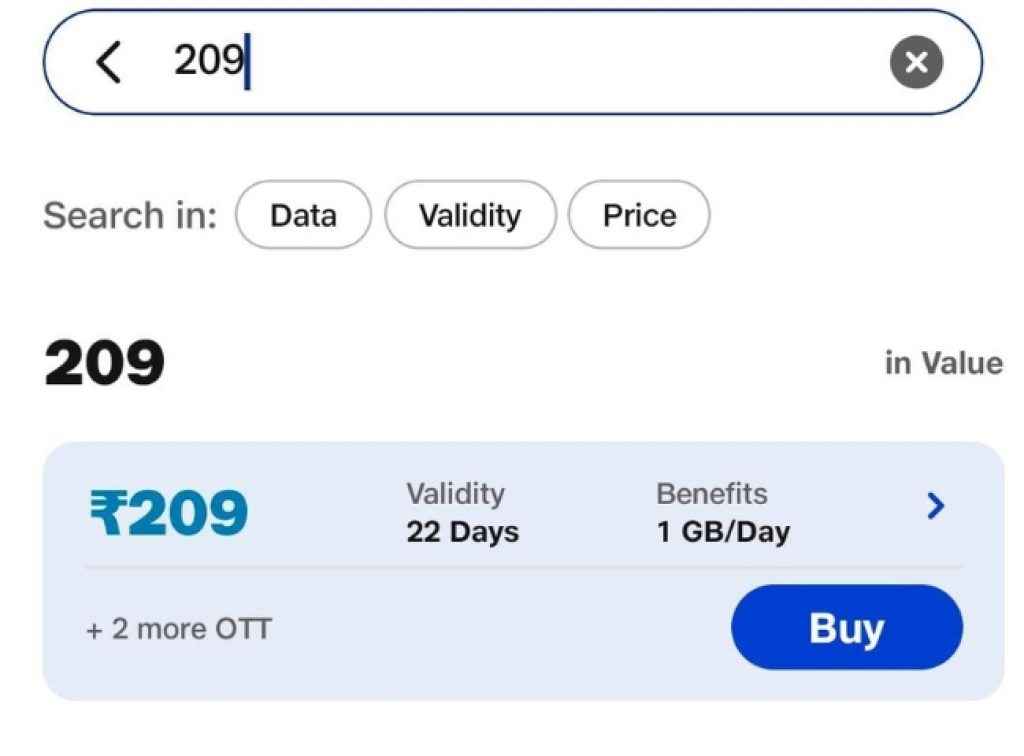1024x756 pixels.
Task: Filter search by Data chip
Action: coord(303,215)
